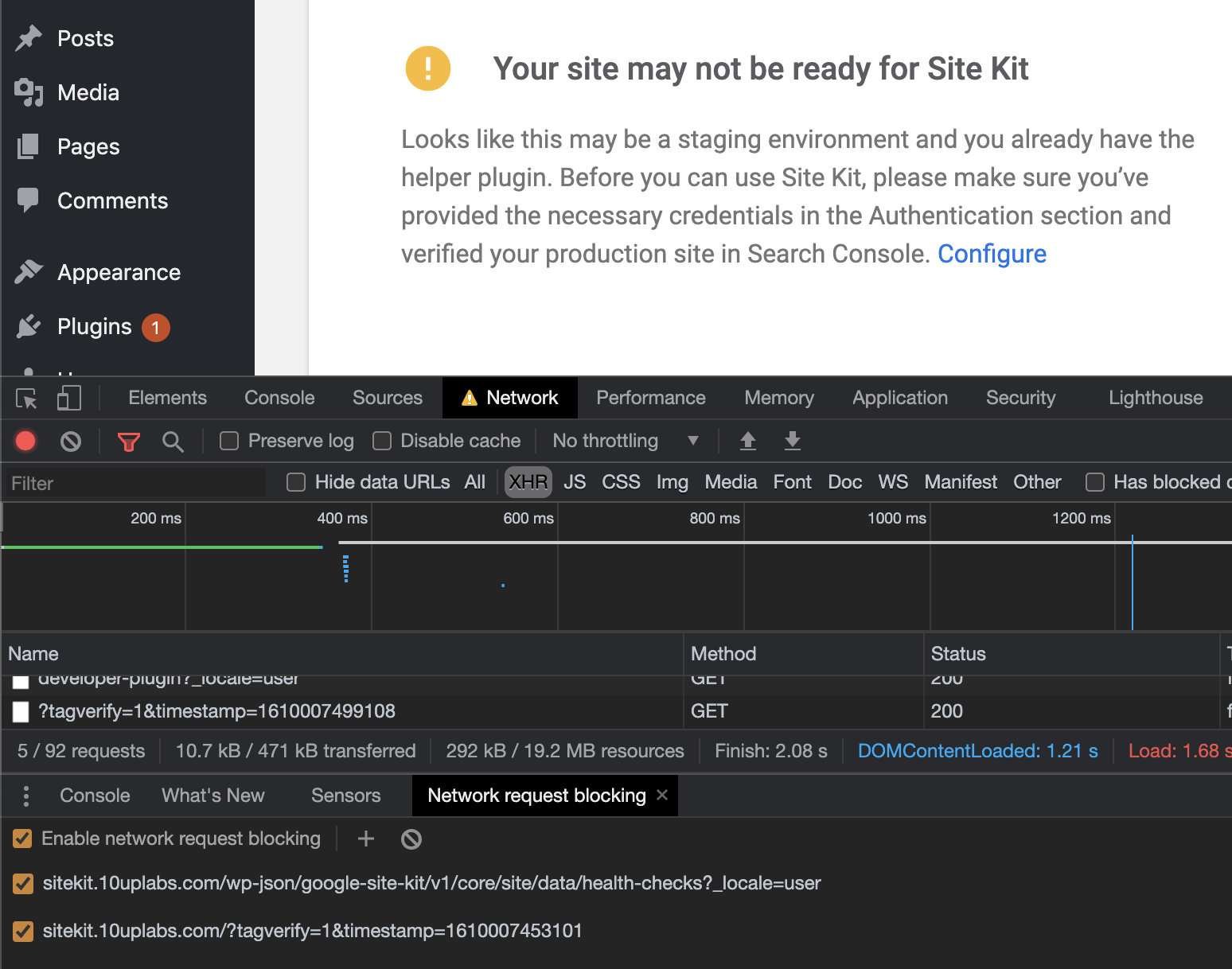Open the Security tab
The width and height of the screenshot is (1232, 969).
[1021, 398]
